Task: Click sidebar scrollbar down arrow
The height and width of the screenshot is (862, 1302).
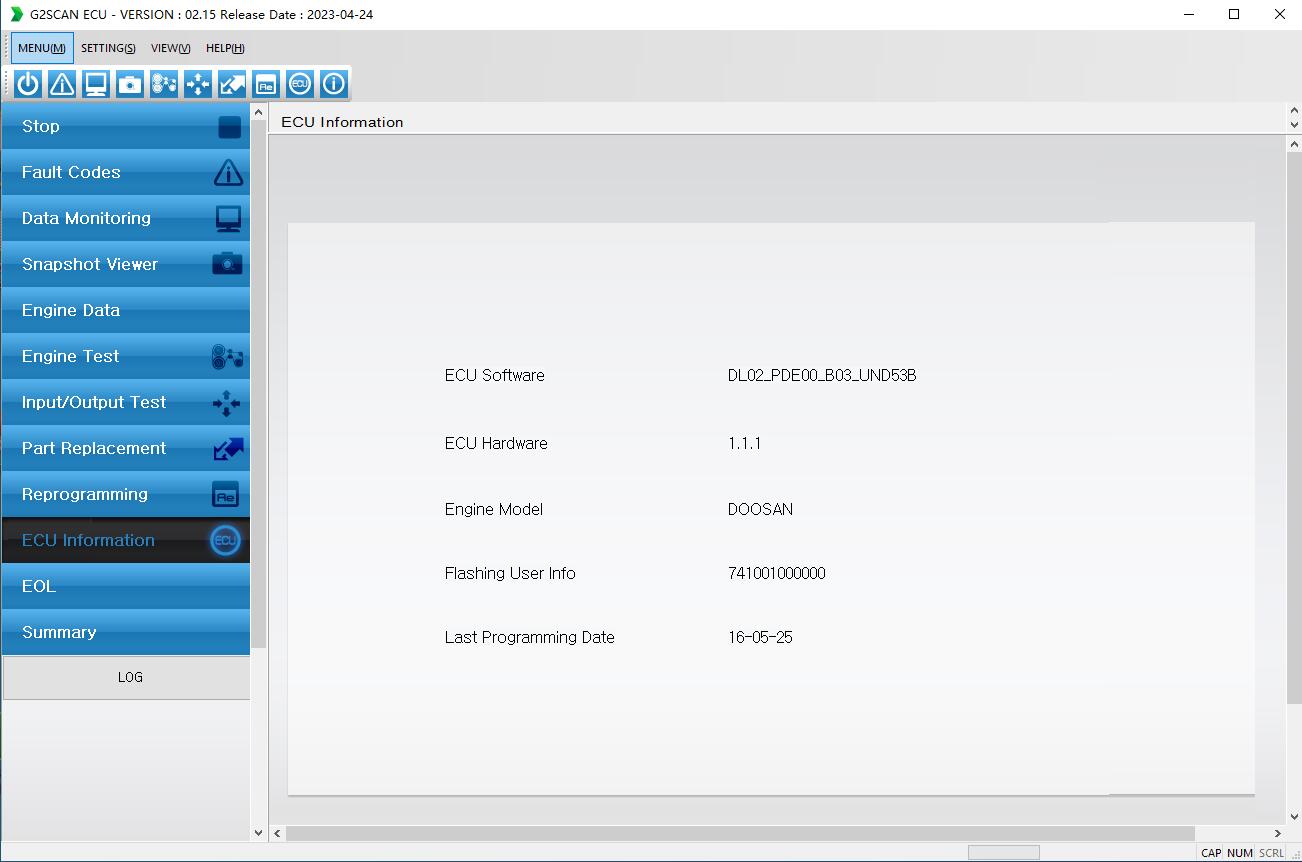Action: click(259, 832)
